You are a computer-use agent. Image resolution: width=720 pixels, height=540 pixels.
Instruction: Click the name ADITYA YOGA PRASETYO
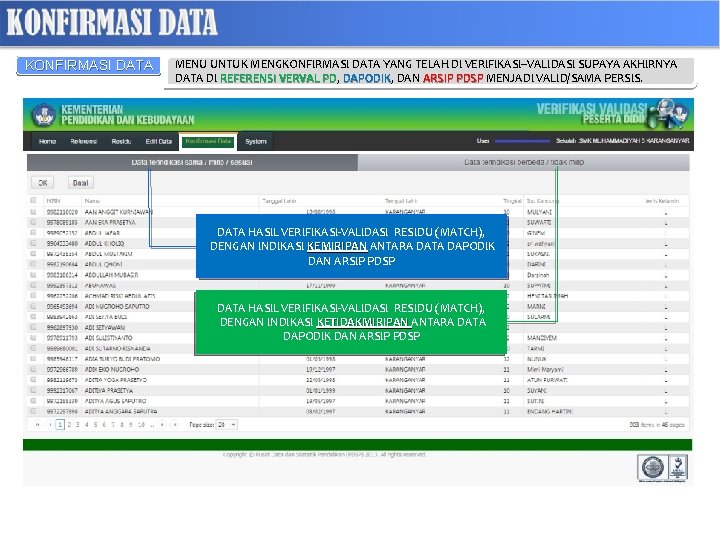pyautogui.click(x=116, y=380)
